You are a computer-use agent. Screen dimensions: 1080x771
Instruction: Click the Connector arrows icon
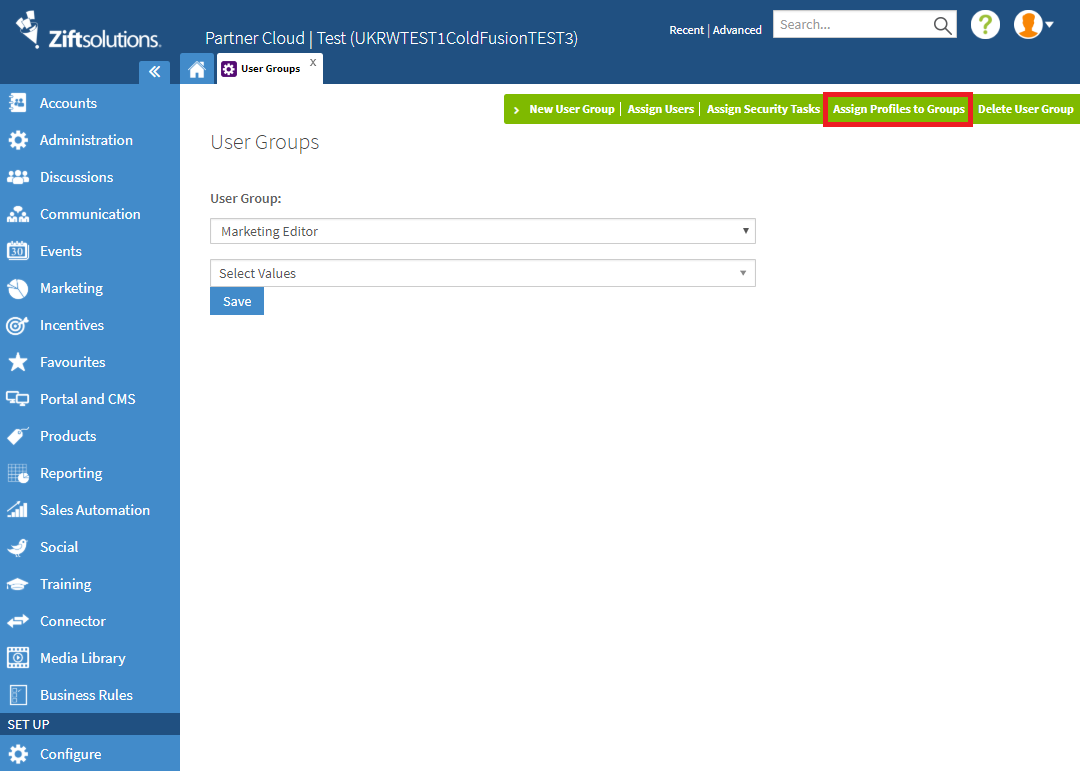(18, 621)
